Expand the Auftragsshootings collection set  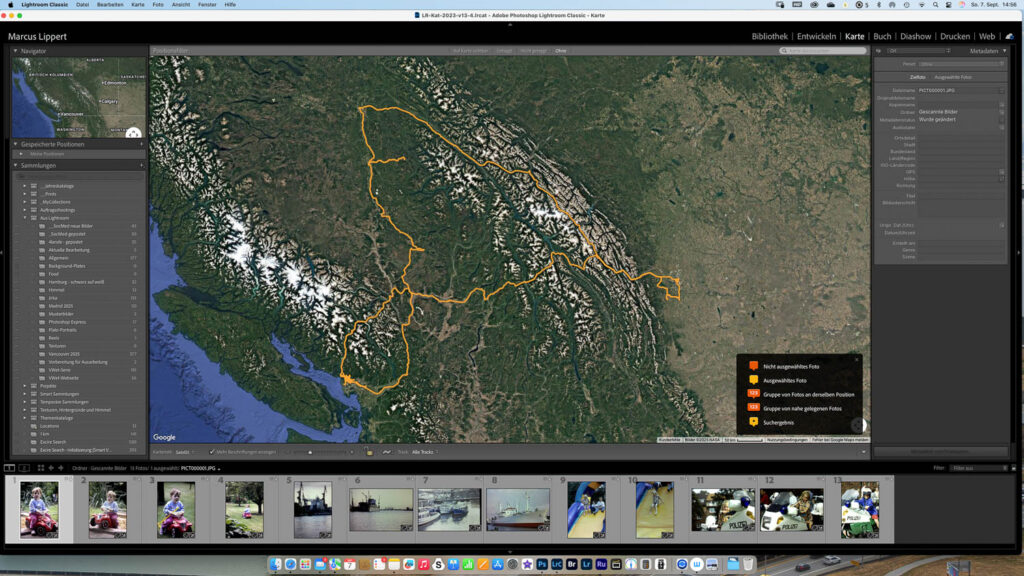point(25,210)
